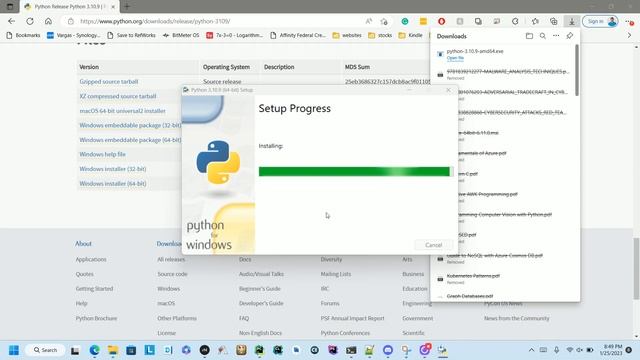Open the About footer heading

click(x=83, y=244)
